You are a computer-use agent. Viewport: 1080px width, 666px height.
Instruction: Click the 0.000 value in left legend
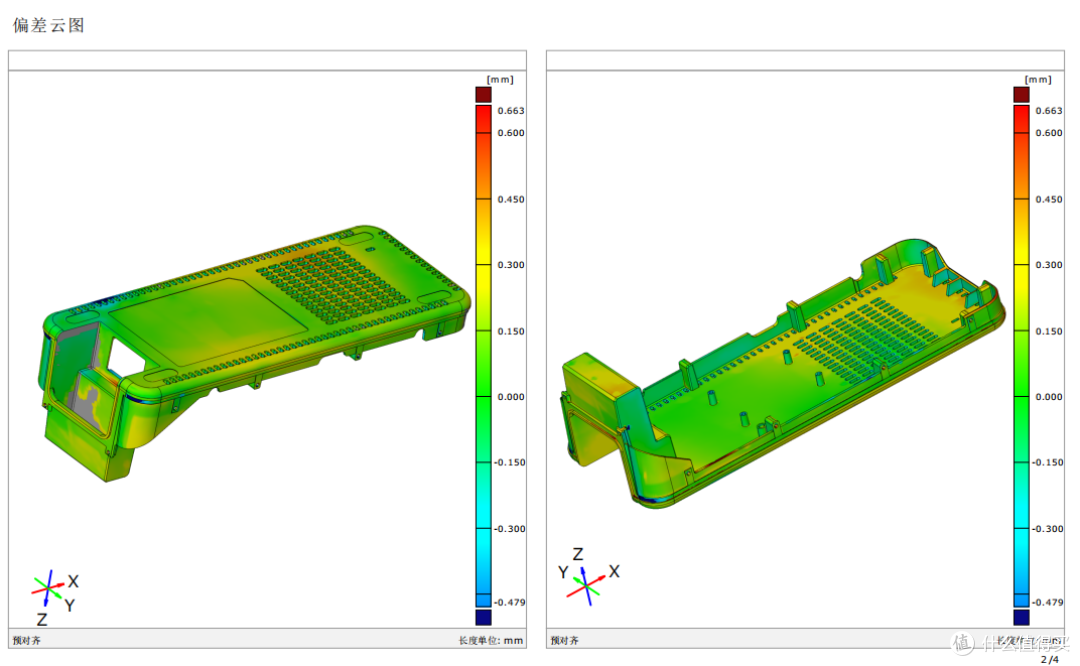click(510, 397)
